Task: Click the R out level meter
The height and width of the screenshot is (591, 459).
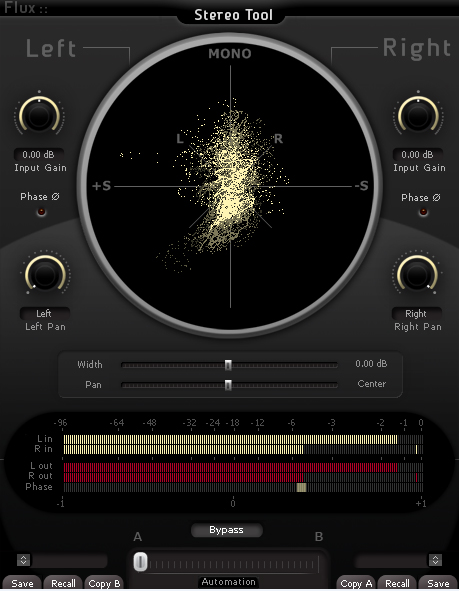Action: pos(243,478)
